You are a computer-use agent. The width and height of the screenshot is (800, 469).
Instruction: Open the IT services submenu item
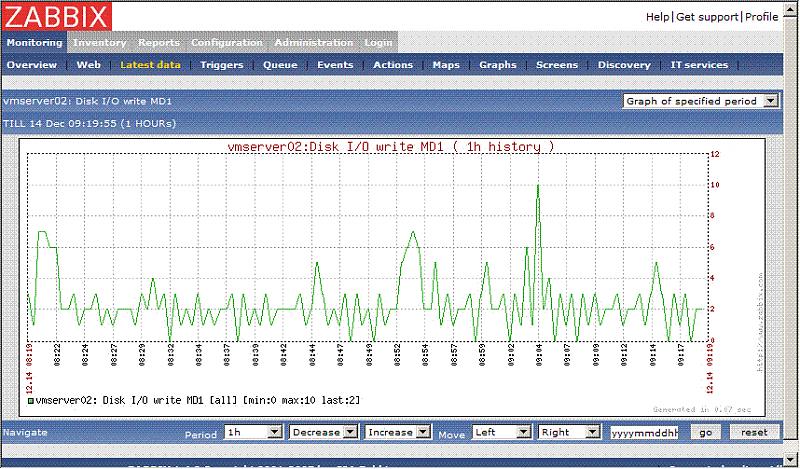[x=698, y=65]
